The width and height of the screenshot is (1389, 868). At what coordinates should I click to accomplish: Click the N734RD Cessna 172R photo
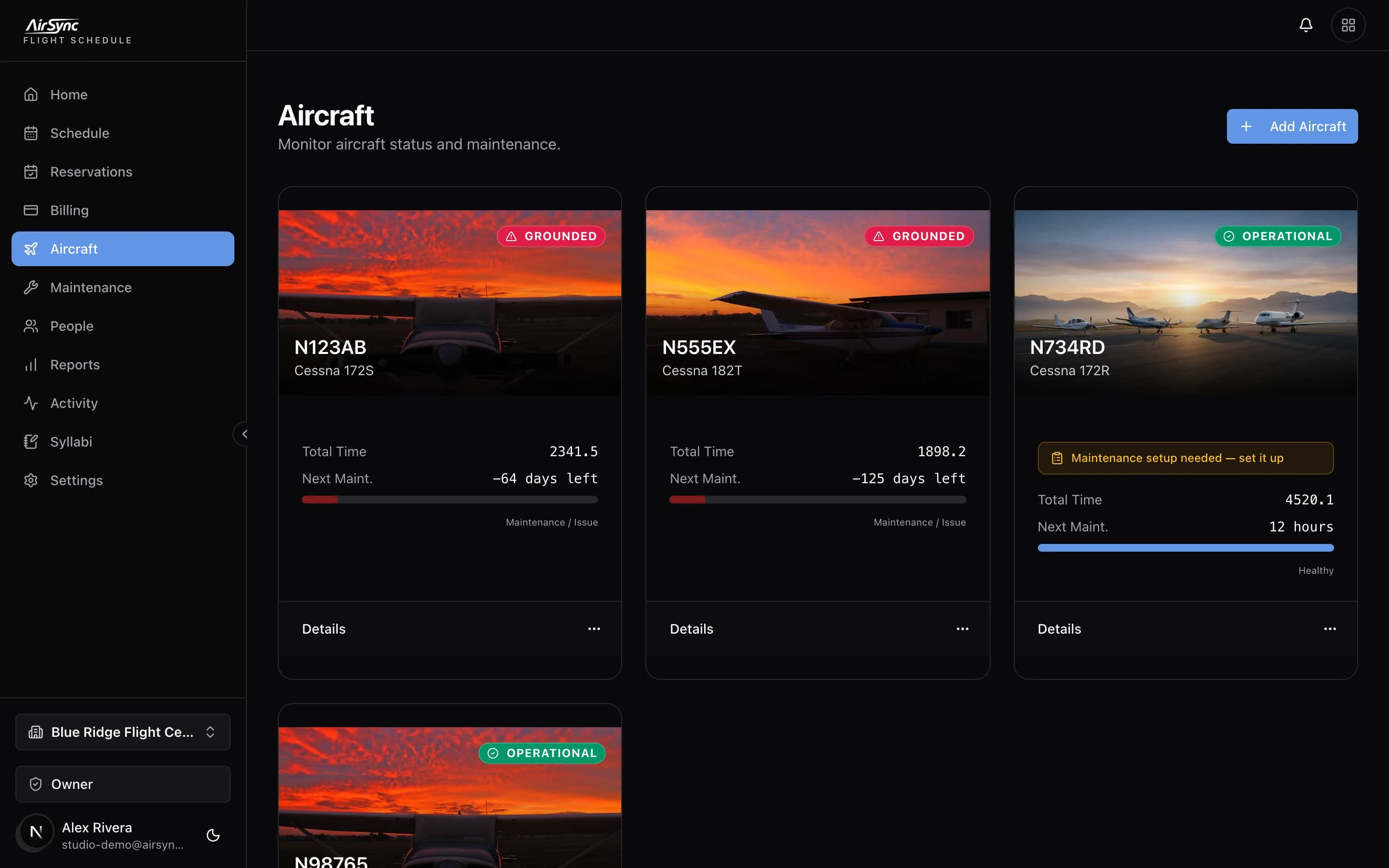pos(1185,302)
